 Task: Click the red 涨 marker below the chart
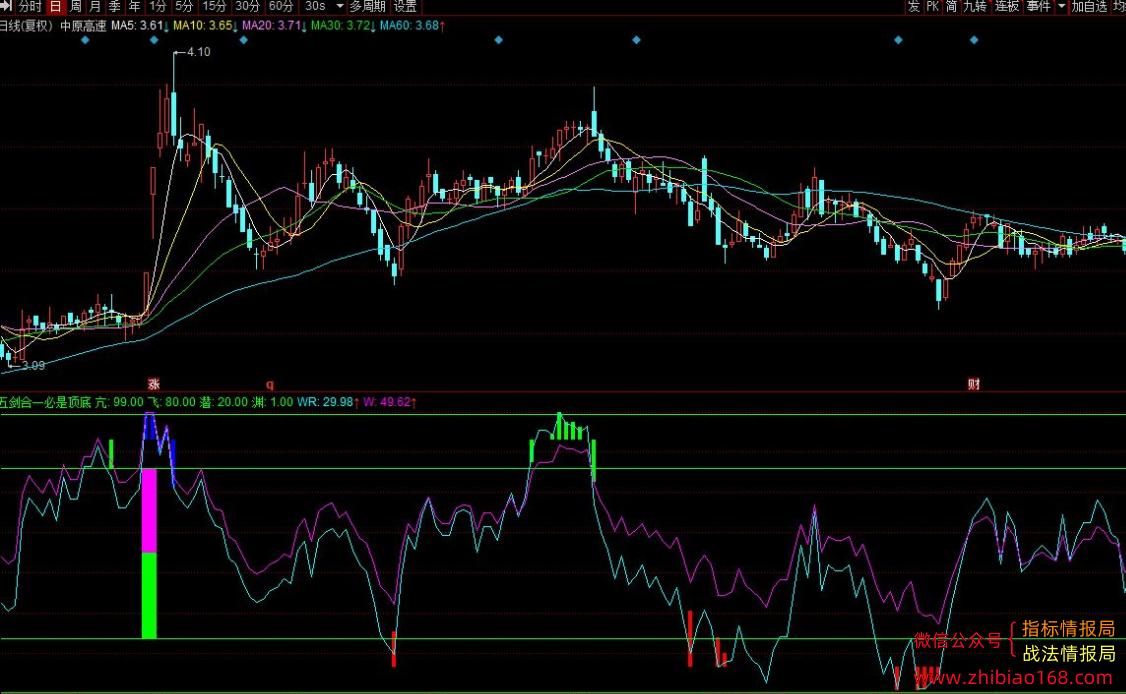154,384
